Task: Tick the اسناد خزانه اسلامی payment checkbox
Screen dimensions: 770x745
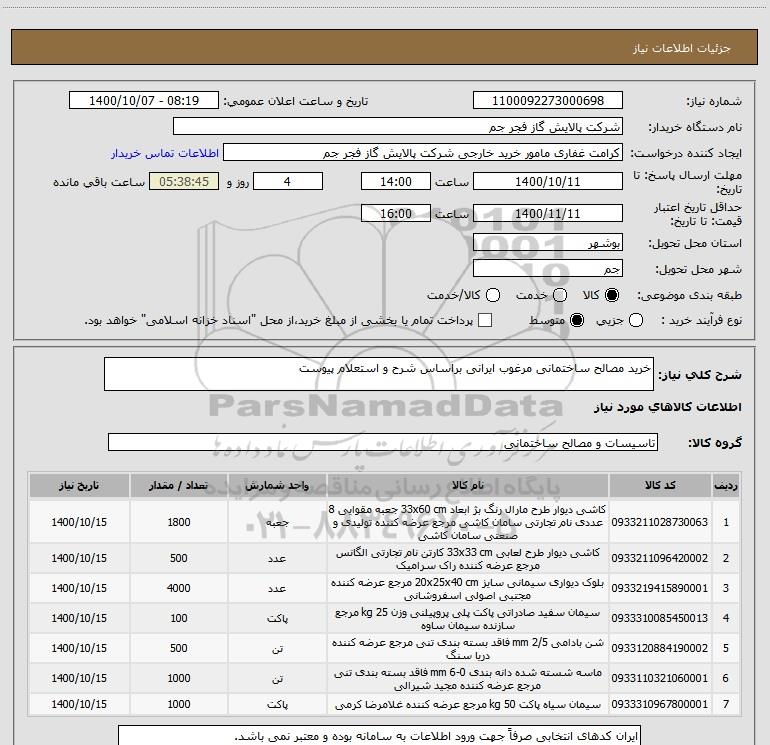Action: 485,320
